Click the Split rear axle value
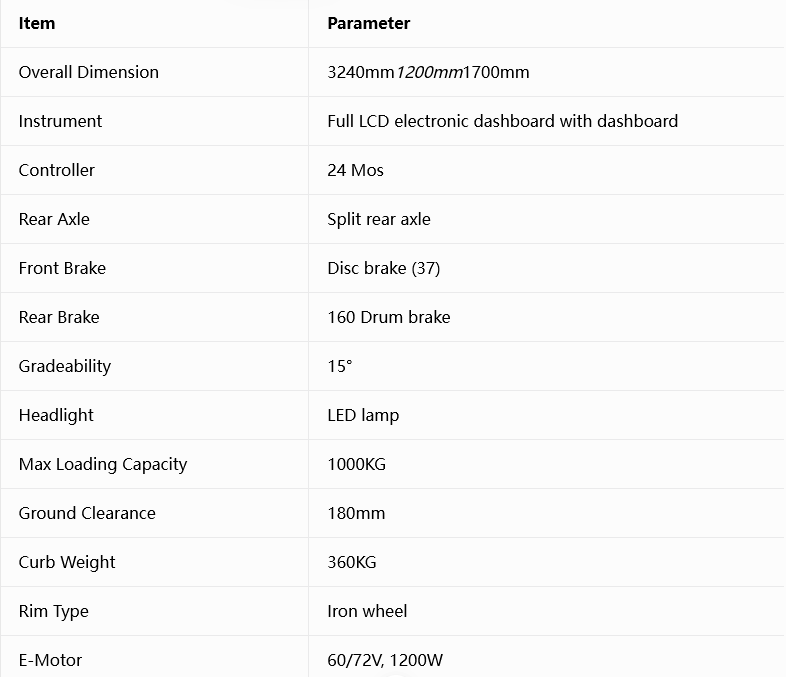This screenshot has width=786, height=677. [x=379, y=219]
